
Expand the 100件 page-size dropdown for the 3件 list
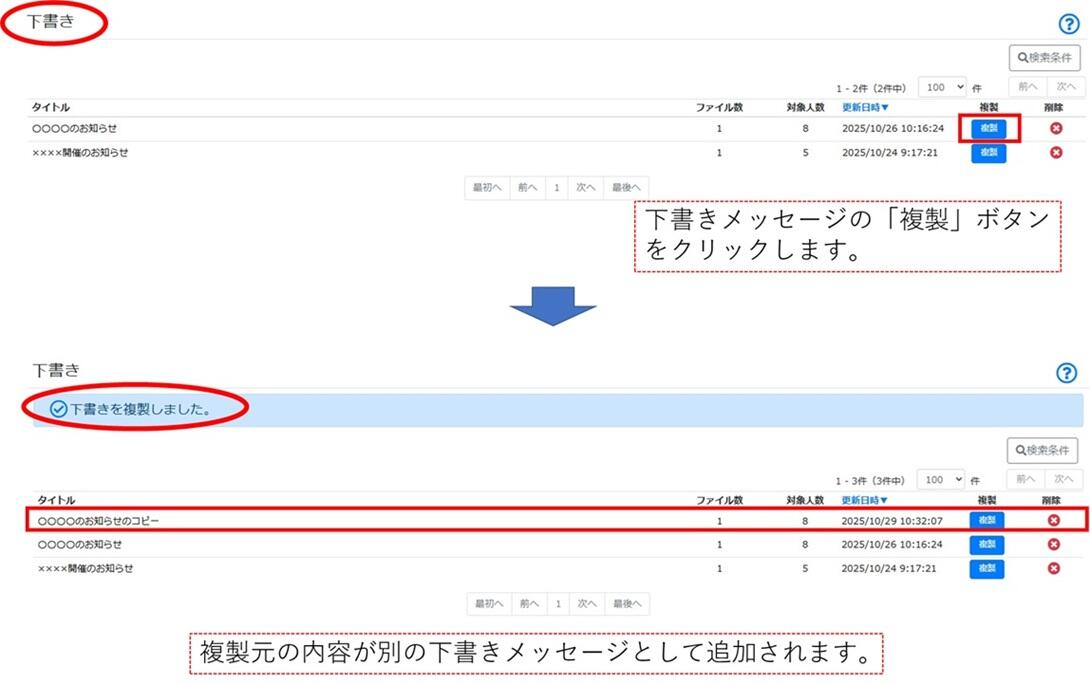click(940, 480)
